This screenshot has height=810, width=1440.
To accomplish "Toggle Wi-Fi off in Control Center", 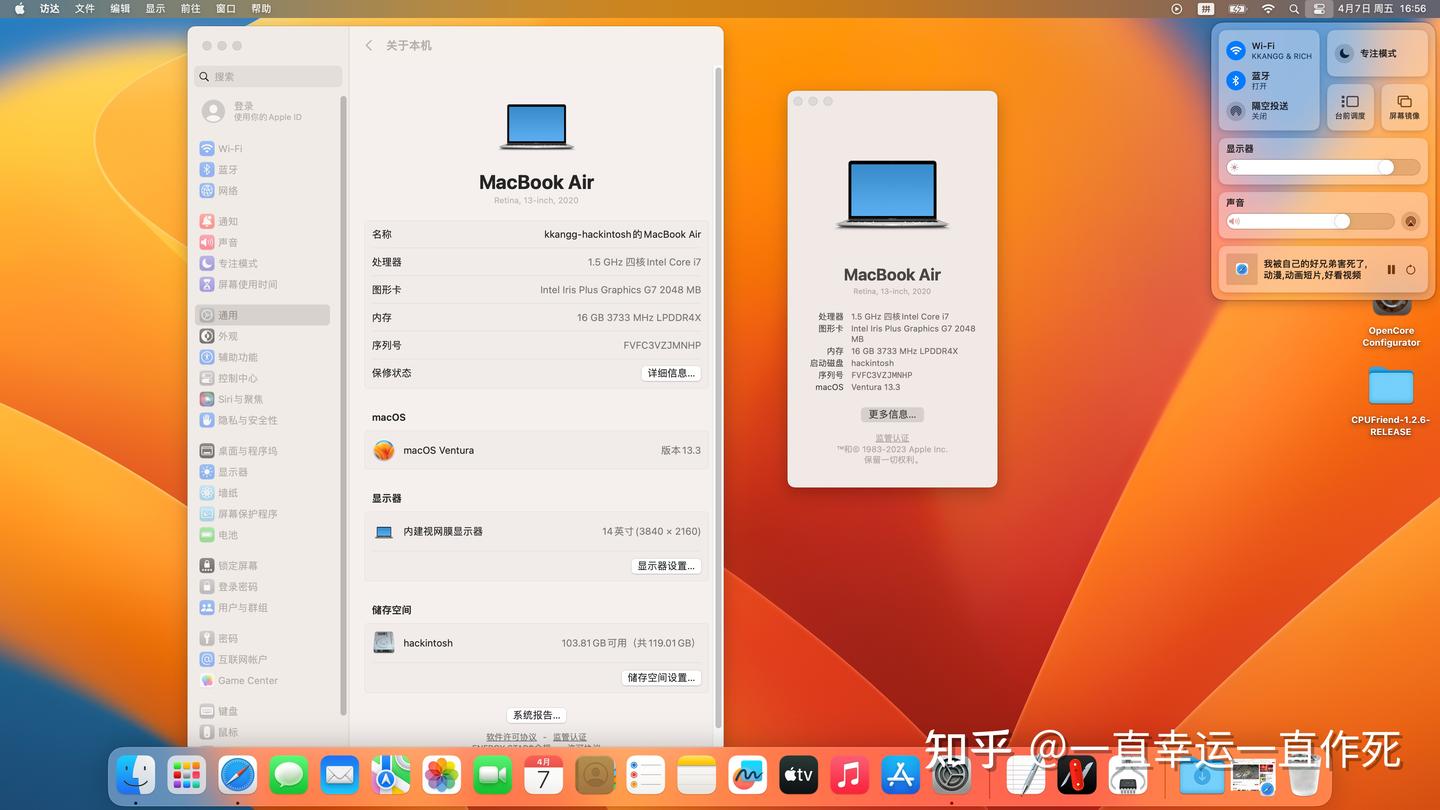I will click(x=1236, y=51).
